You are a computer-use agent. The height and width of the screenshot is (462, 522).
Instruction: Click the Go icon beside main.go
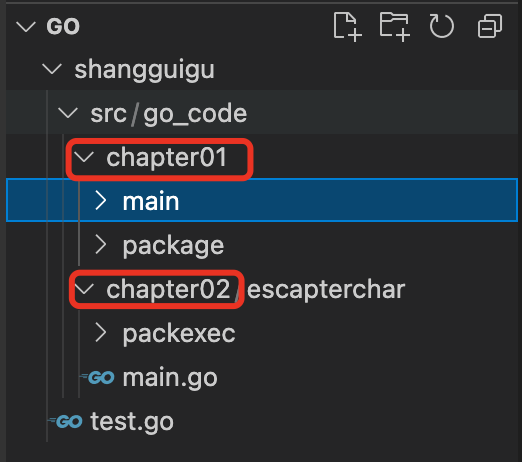click(98, 377)
